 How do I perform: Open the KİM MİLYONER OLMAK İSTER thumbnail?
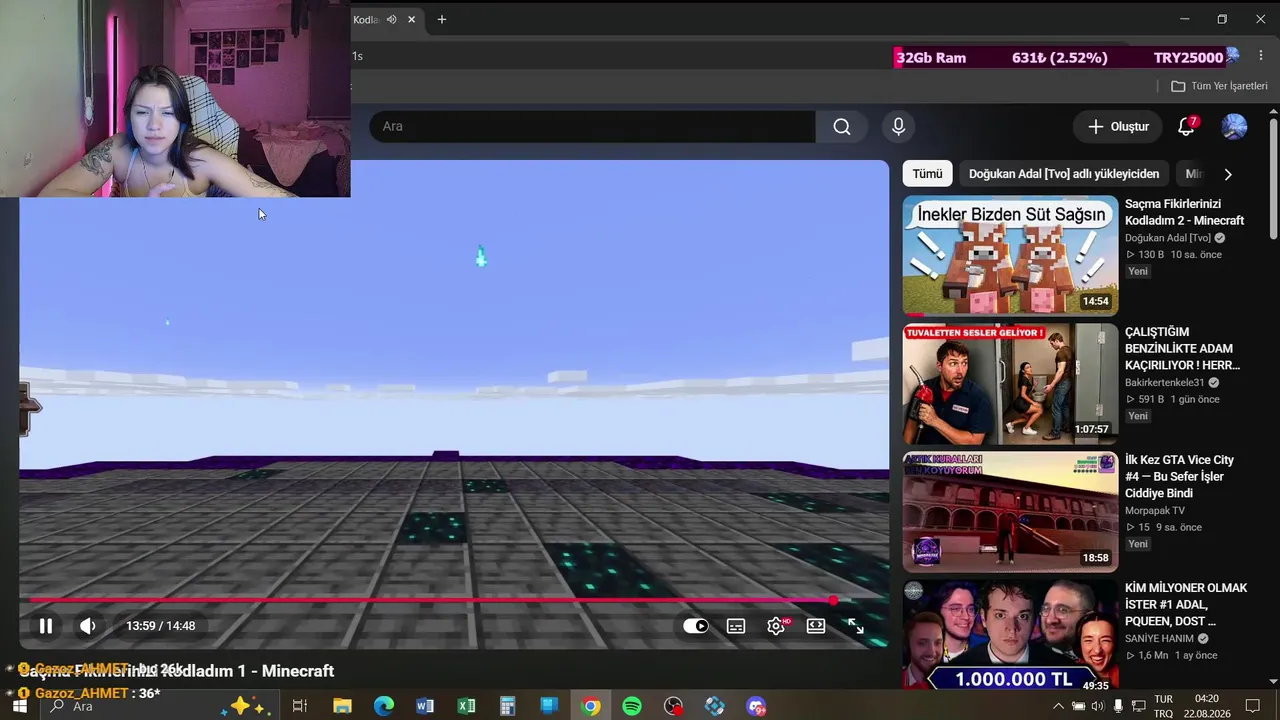1010,636
